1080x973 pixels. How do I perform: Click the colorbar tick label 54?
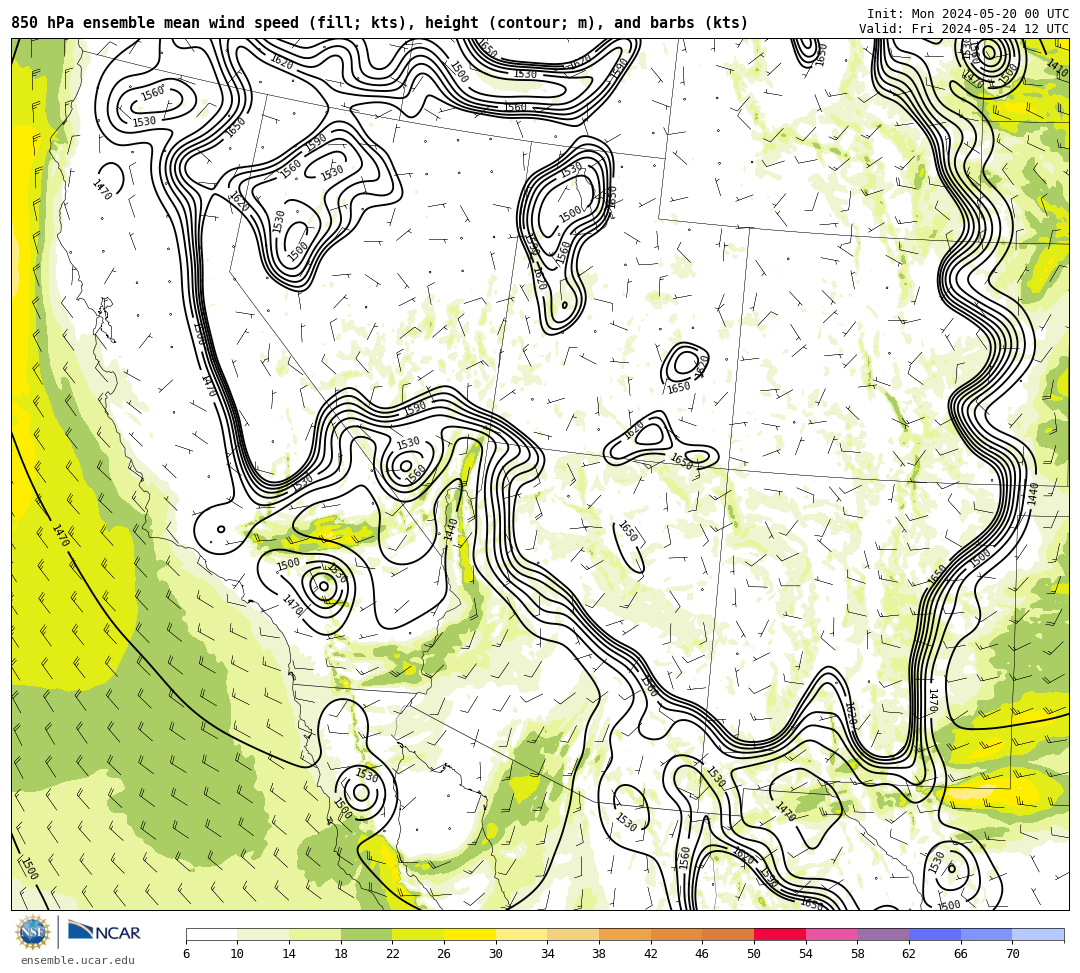[806, 954]
